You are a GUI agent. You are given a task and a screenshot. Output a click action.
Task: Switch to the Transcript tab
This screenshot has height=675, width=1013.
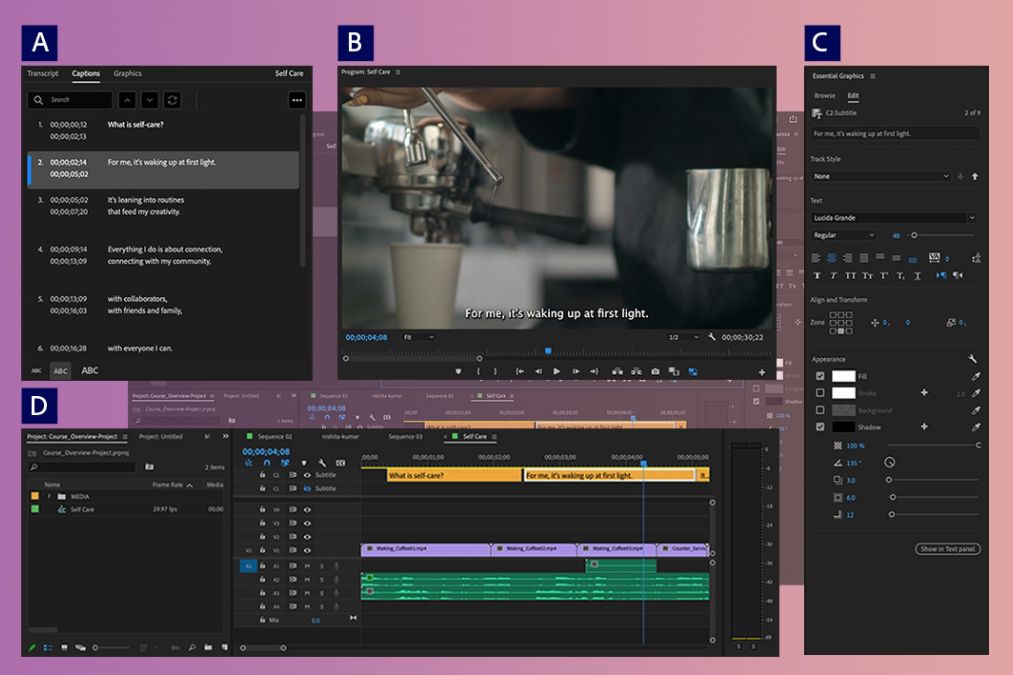[43, 74]
